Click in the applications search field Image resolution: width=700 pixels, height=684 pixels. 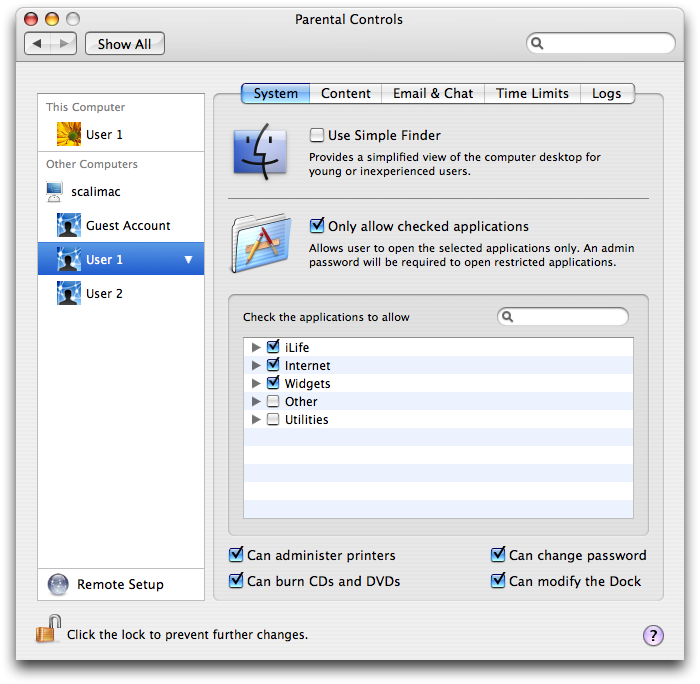(562, 317)
